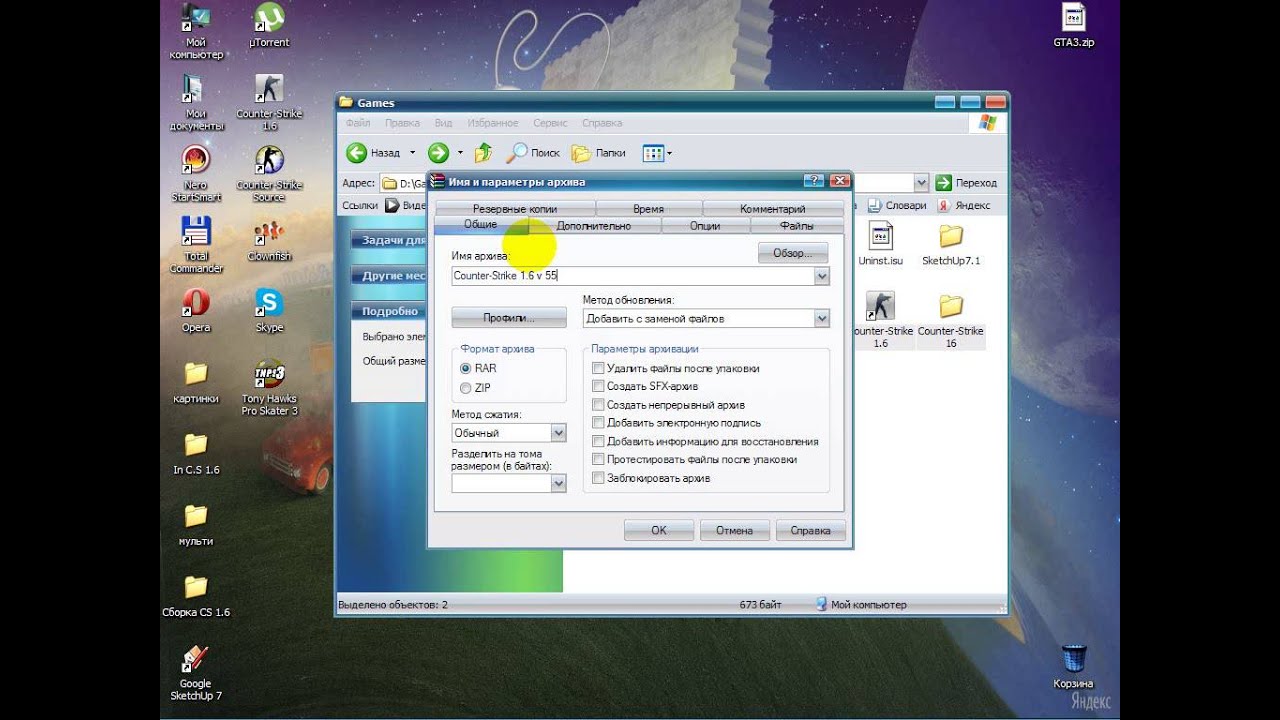
Task: Enable Удалить файлы после упаковки
Action: point(598,368)
